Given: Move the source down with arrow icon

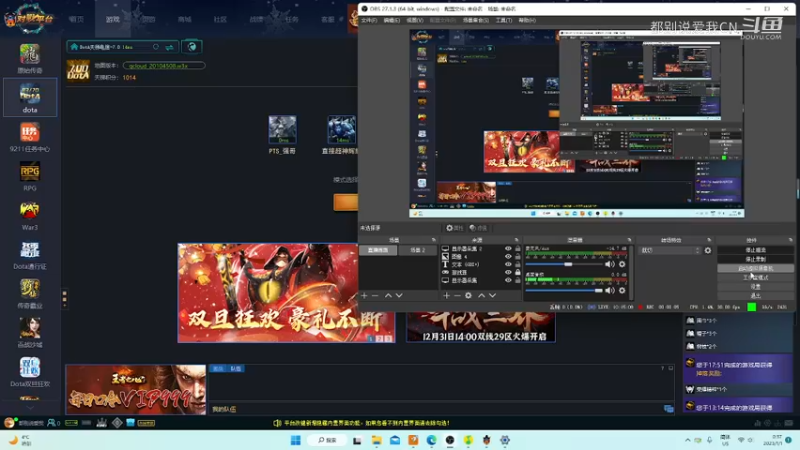Looking at the screenshot, I should 492,295.
